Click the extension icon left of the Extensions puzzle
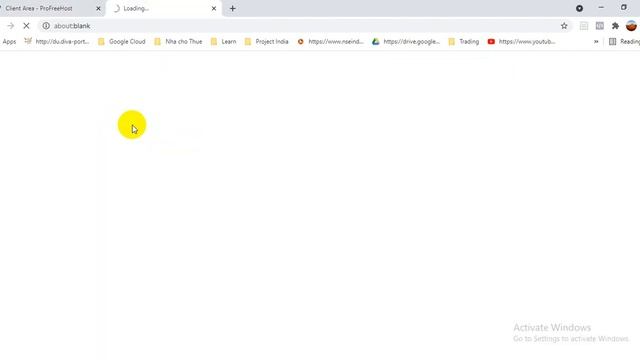The width and height of the screenshot is (640, 360). [x=600, y=26]
